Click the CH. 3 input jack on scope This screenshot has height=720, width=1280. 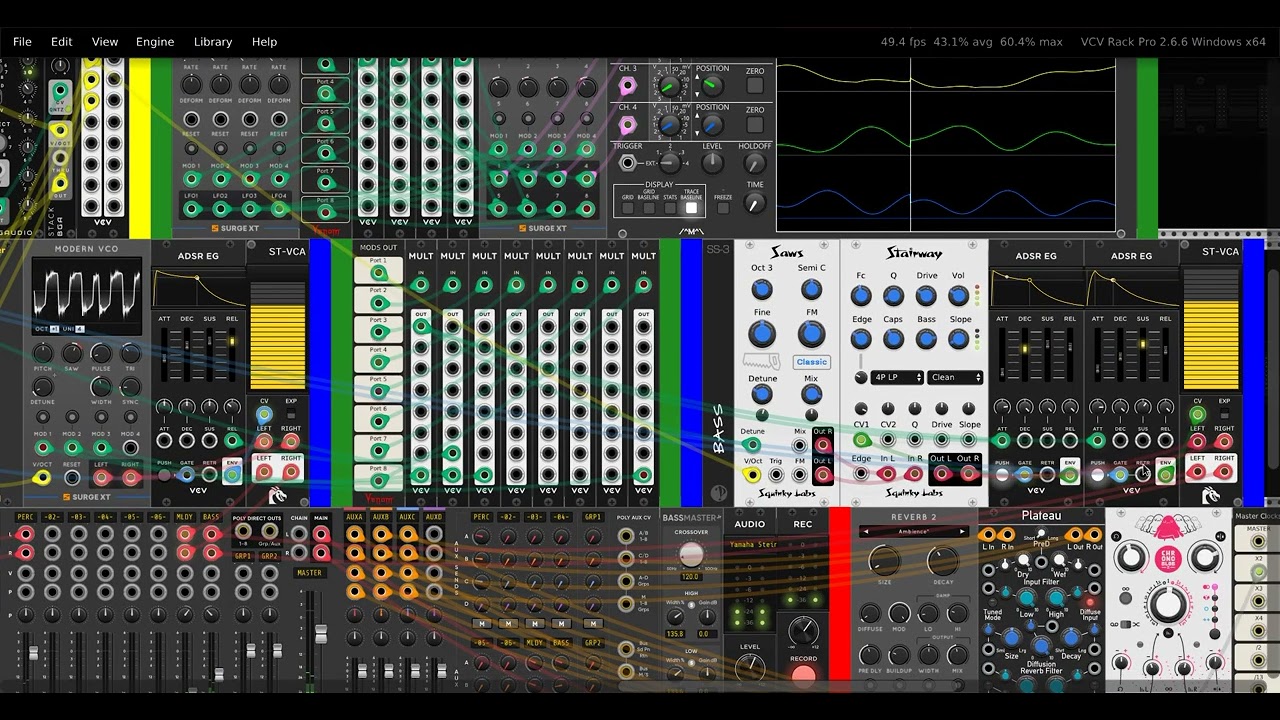[x=628, y=86]
